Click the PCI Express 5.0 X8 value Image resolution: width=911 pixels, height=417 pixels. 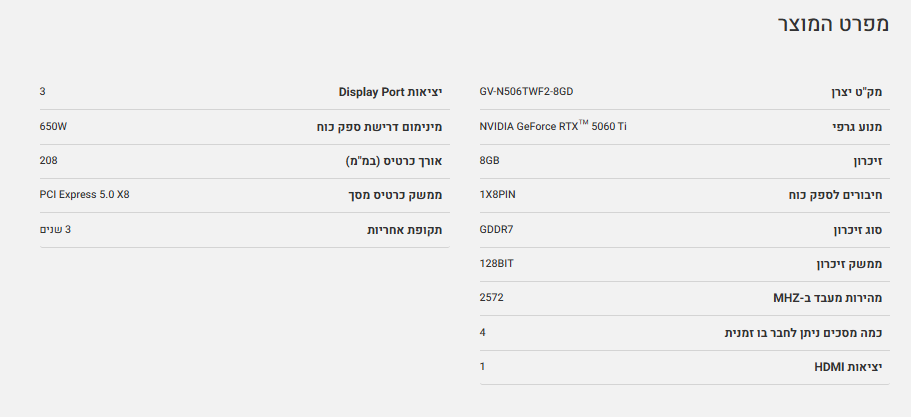84,194
